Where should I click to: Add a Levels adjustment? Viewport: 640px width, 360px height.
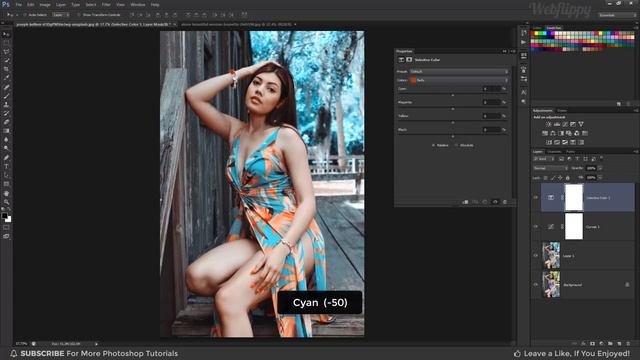point(556,124)
